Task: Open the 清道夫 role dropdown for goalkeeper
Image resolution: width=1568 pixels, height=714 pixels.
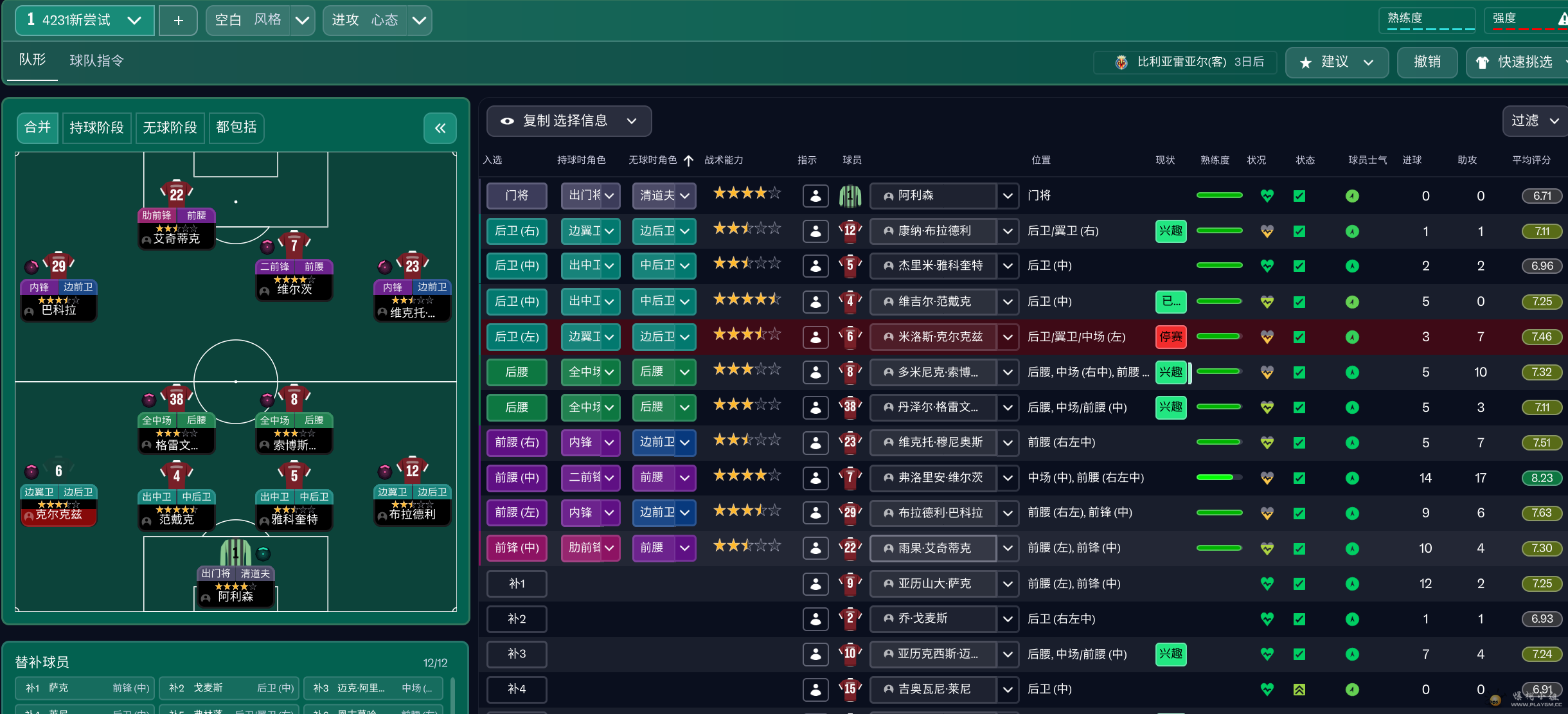Action: coord(664,195)
